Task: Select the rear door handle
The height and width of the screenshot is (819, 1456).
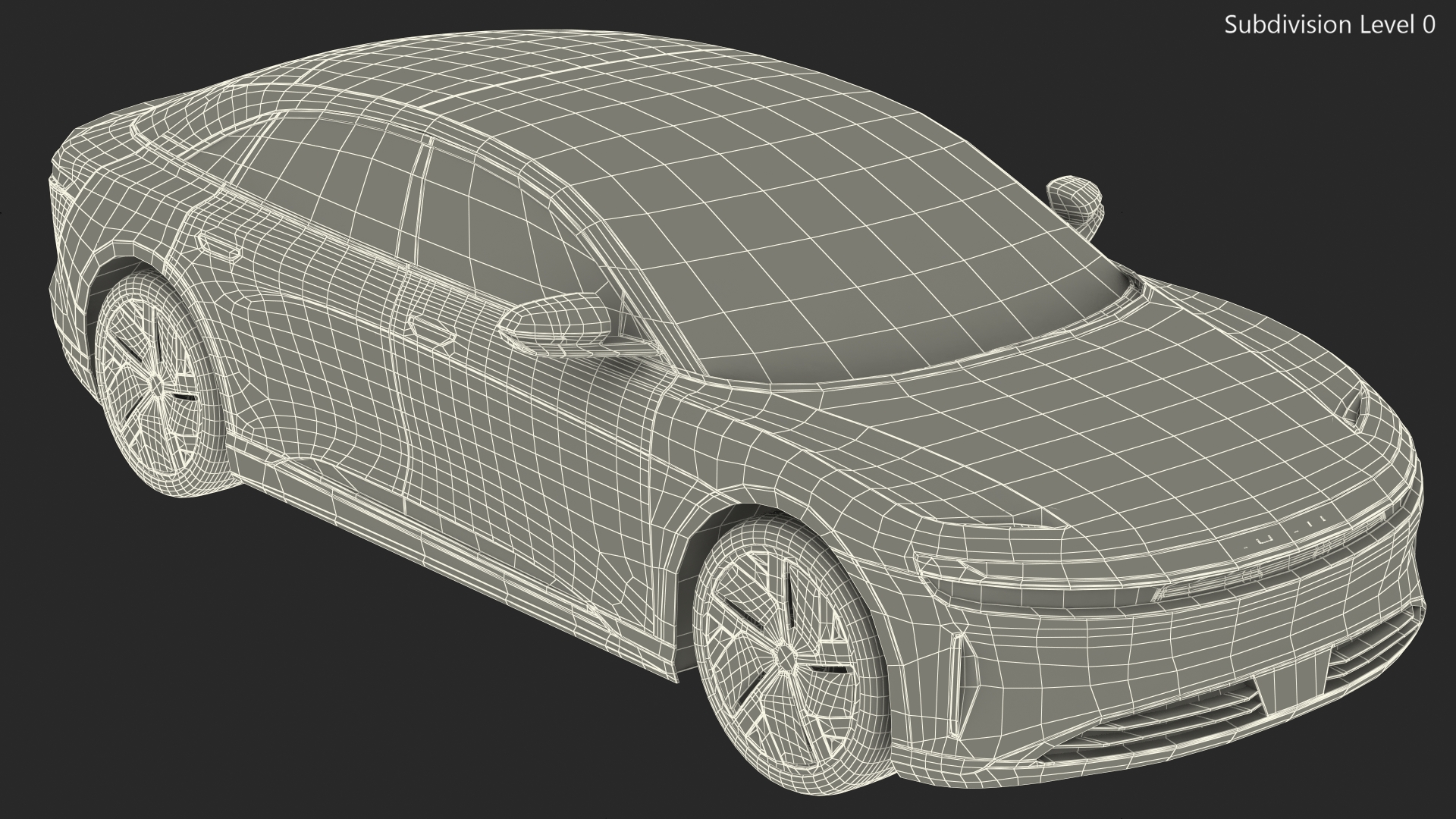Action: point(220,244)
